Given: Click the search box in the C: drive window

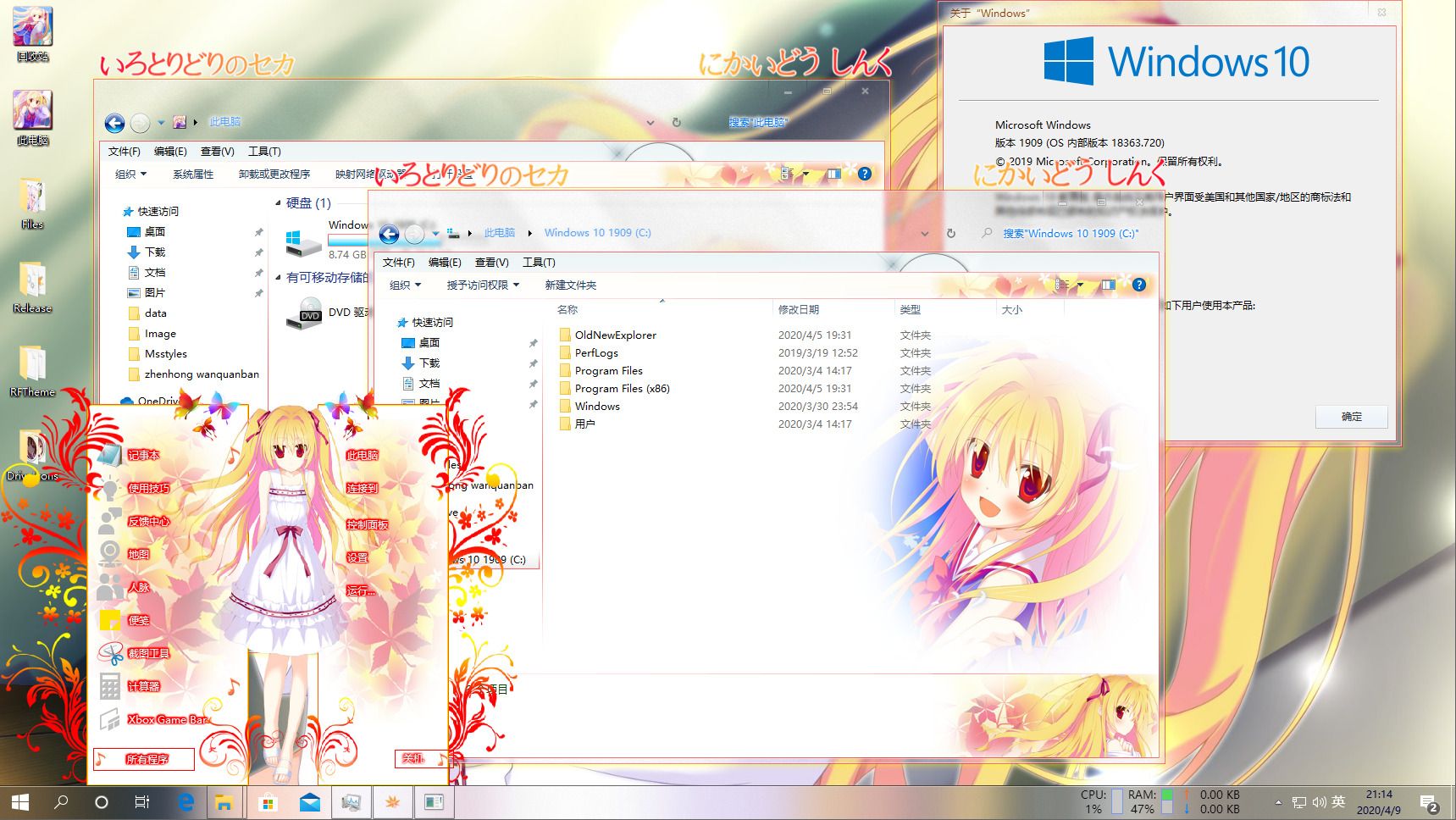Looking at the screenshot, I should click(x=1071, y=233).
